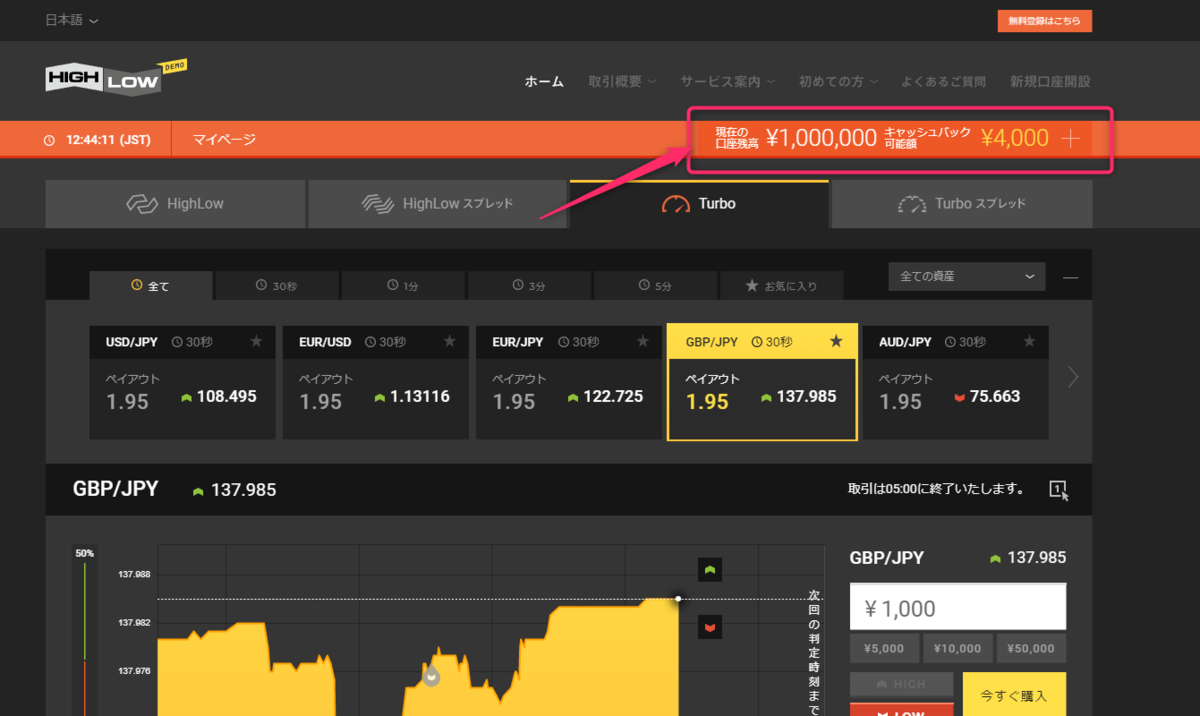This screenshot has width=1200, height=716.
Task: Select the EUR/JPY 30秒 asset card
Action: (x=568, y=383)
